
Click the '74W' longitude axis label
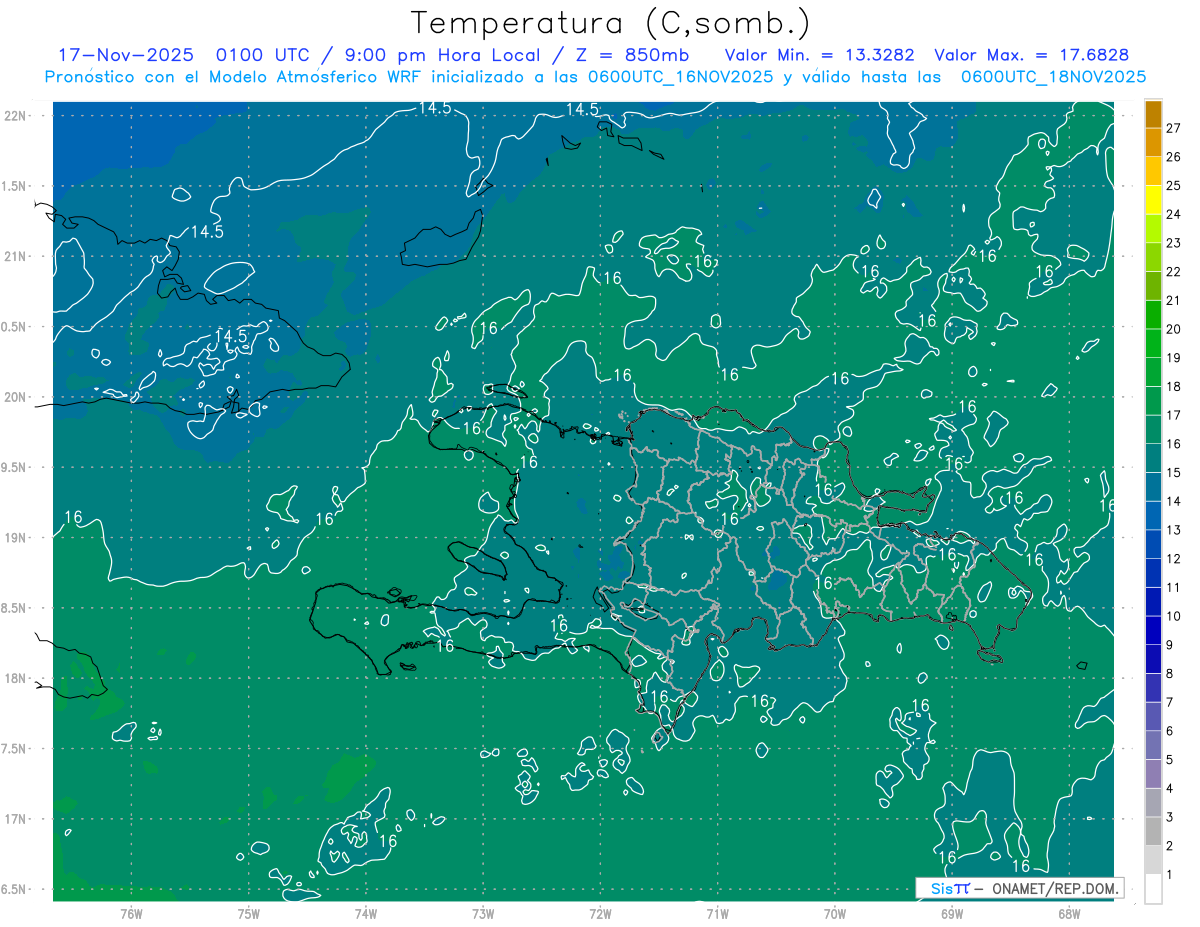pyautogui.click(x=366, y=914)
